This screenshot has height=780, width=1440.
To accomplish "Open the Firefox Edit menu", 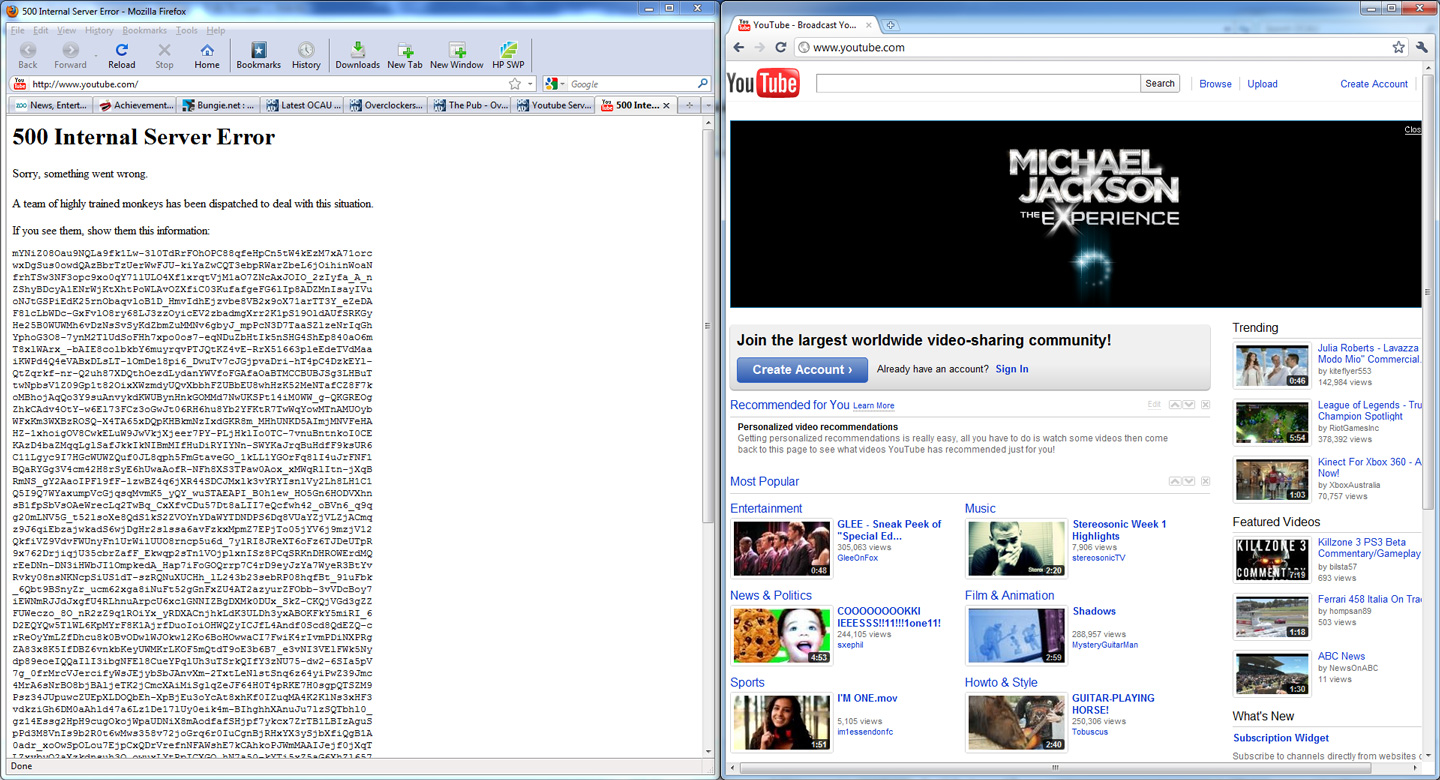I will tap(40, 30).
